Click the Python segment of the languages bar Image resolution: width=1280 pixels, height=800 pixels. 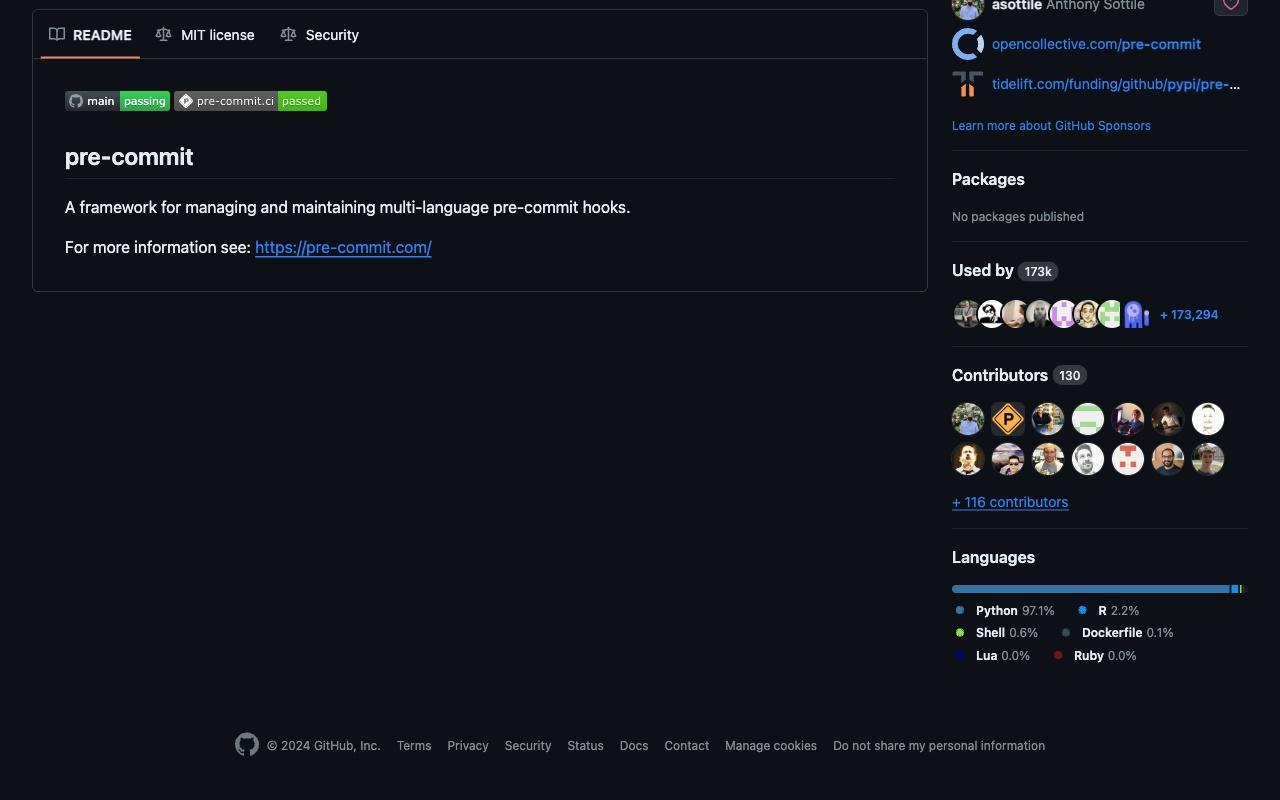1090,589
